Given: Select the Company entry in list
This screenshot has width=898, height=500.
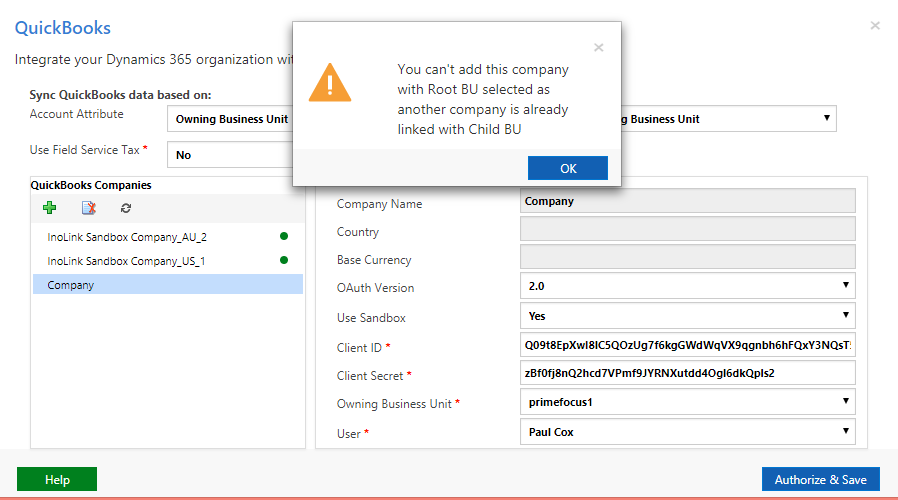Looking at the screenshot, I should (x=167, y=285).
